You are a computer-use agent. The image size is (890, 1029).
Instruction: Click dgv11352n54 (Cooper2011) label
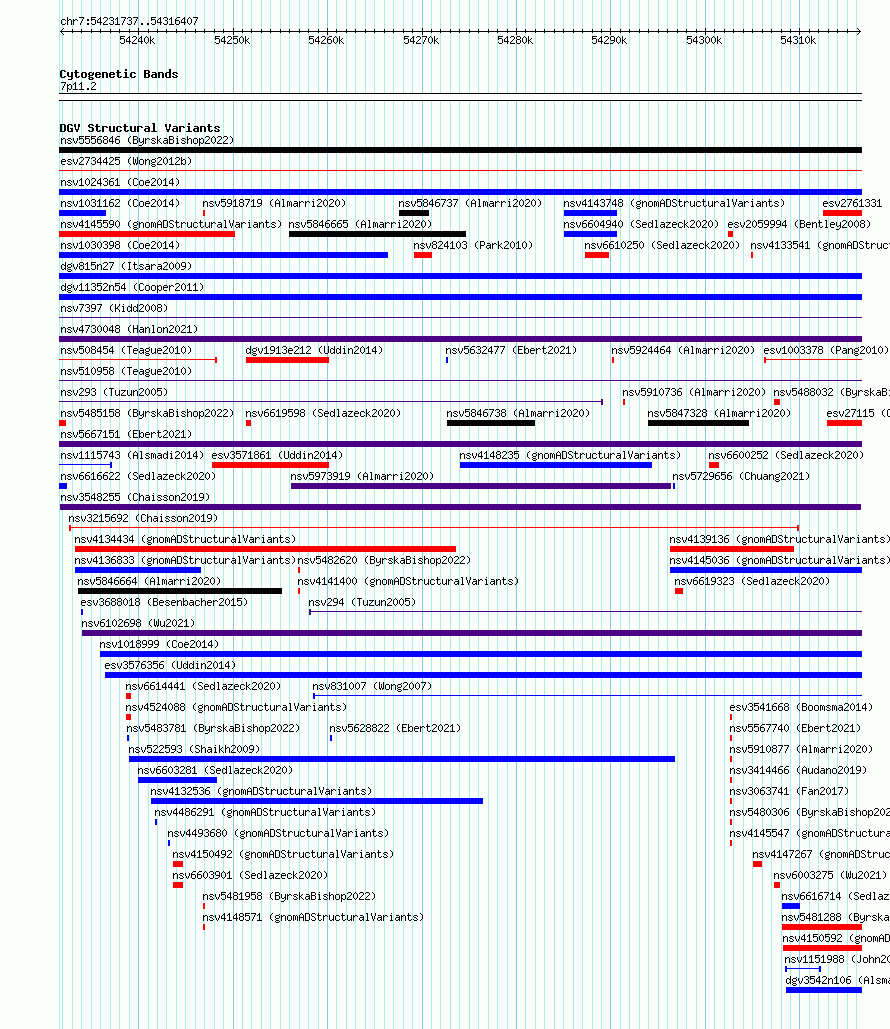pos(132,287)
